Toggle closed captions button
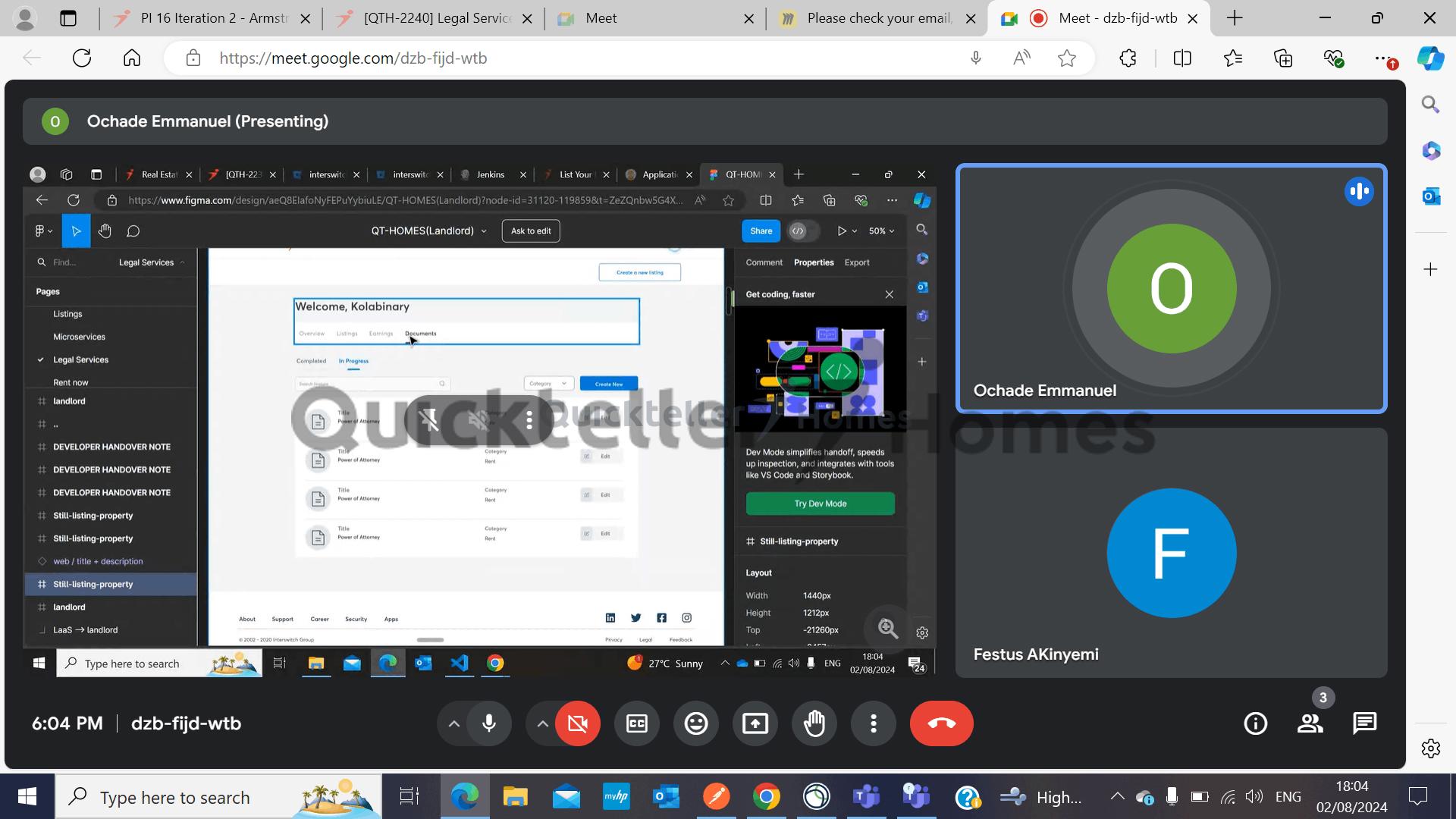The image size is (1456, 819). pyautogui.click(x=636, y=723)
